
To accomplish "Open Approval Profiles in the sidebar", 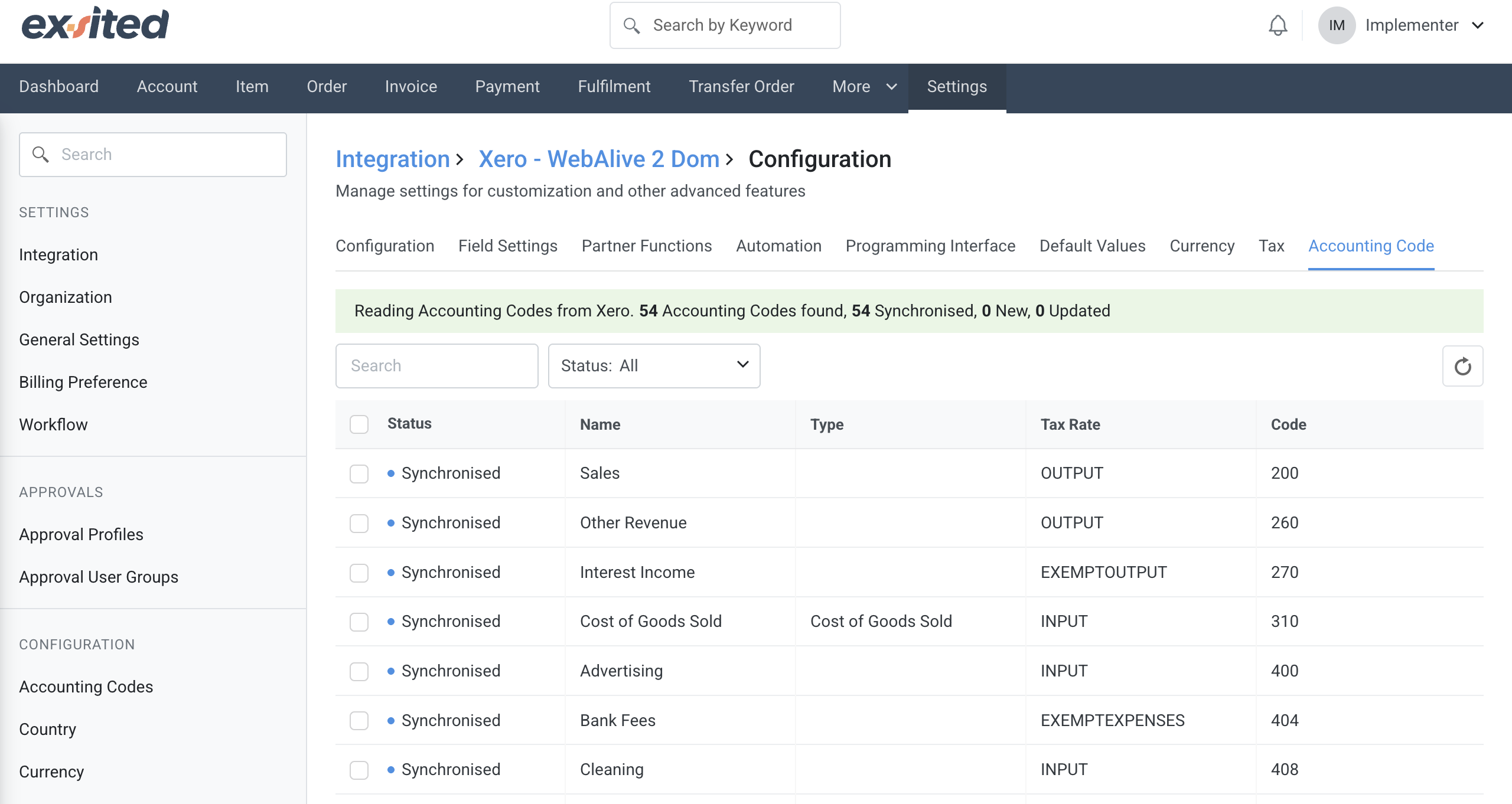I will coord(81,535).
